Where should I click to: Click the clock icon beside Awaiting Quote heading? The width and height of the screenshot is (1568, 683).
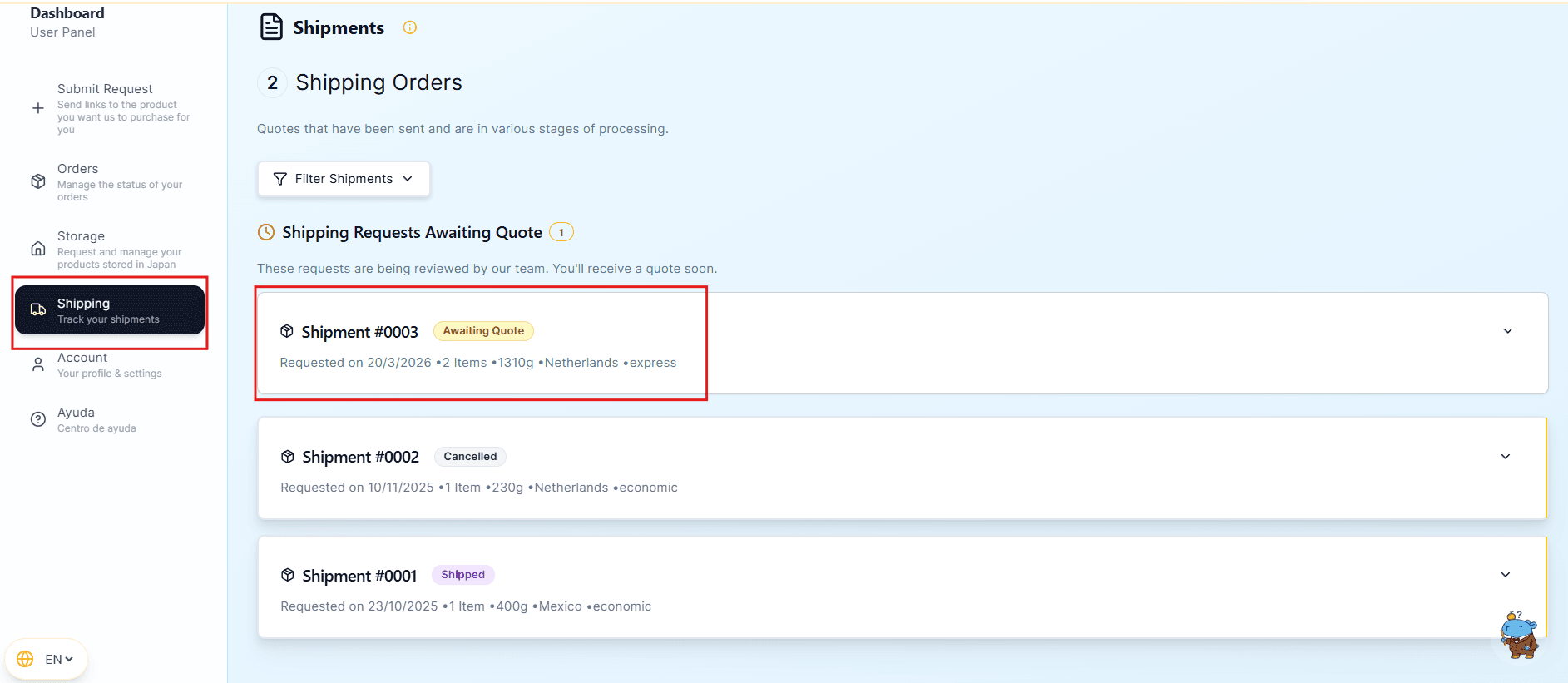266,232
